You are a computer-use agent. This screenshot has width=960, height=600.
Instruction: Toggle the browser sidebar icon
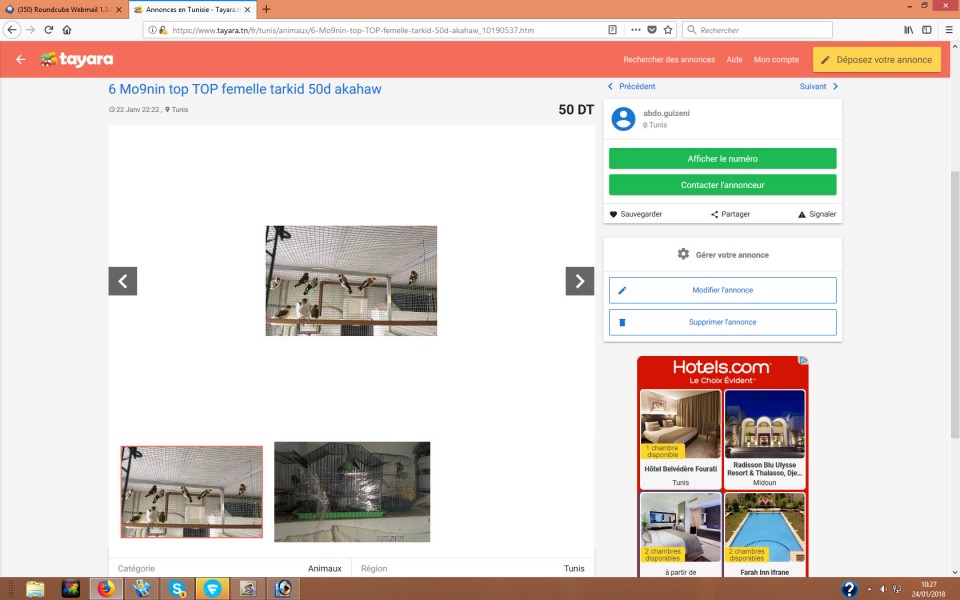pos(927,29)
